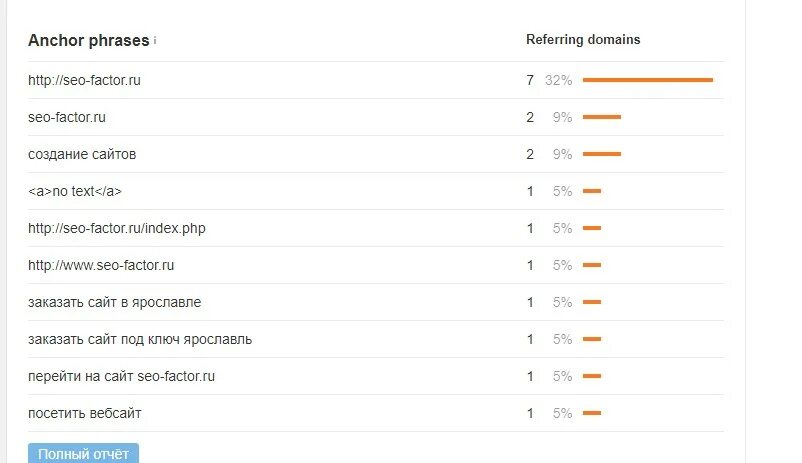
Task: Click the 5% bar for посетить вебсайт
Action: click(x=592, y=413)
